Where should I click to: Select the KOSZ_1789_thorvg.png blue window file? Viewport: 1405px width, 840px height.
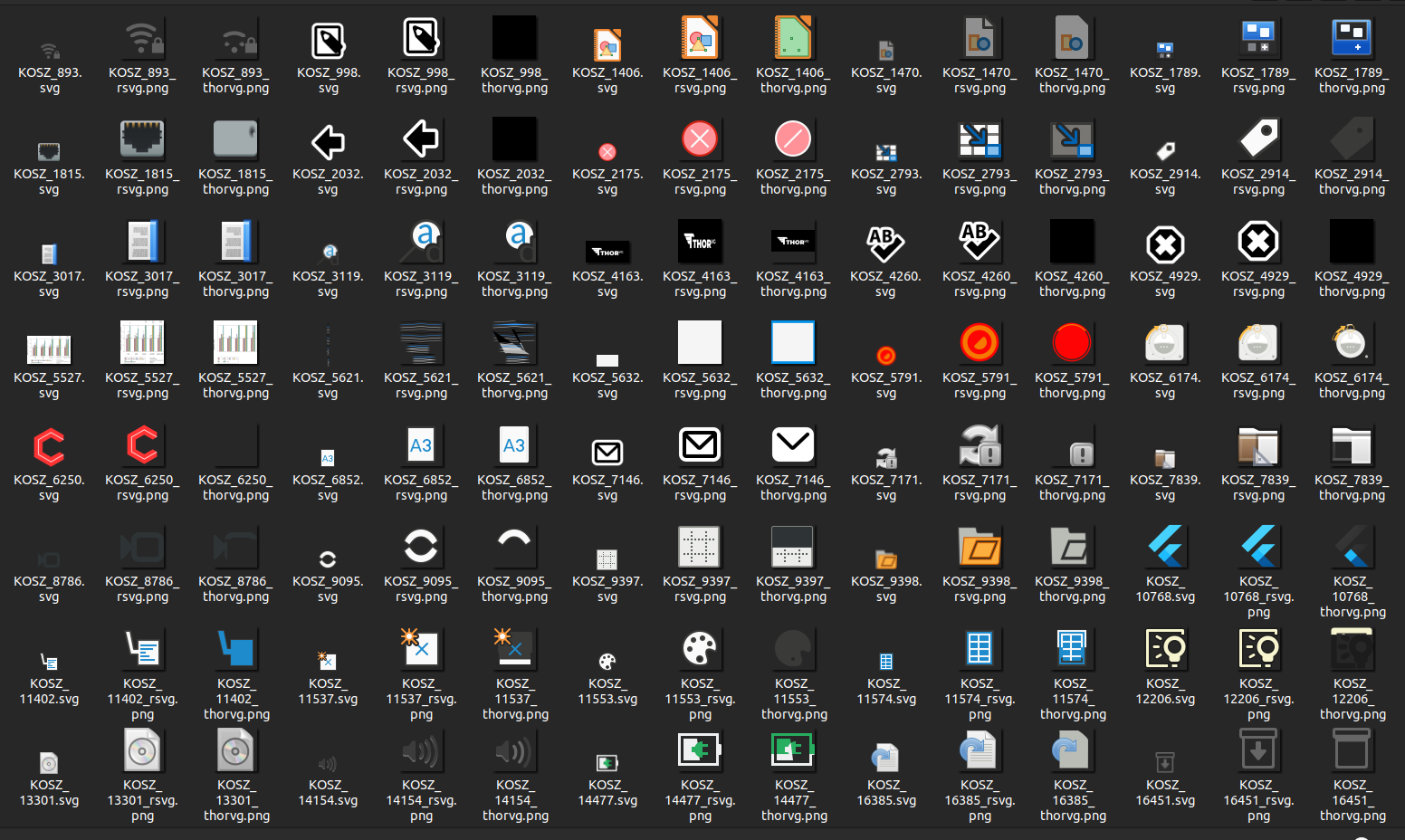click(x=1352, y=38)
